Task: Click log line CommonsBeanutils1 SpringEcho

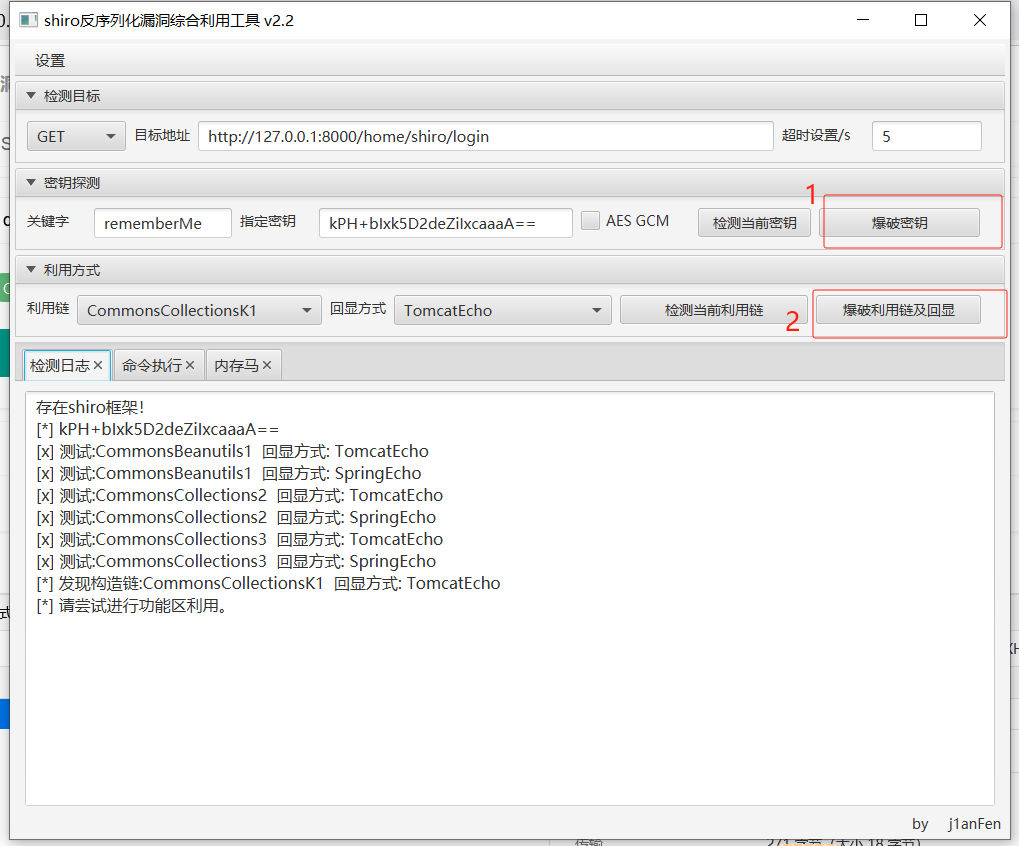Action: (x=229, y=474)
